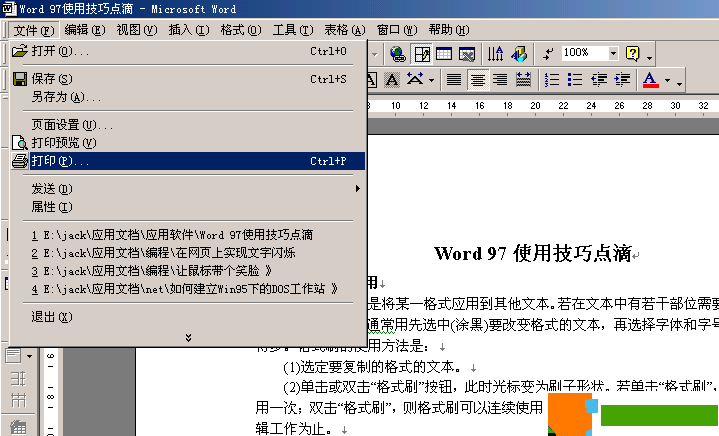The width and height of the screenshot is (719, 436).
Task: Choose 打开(O)... in the File menu
Action: tap(188, 51)
